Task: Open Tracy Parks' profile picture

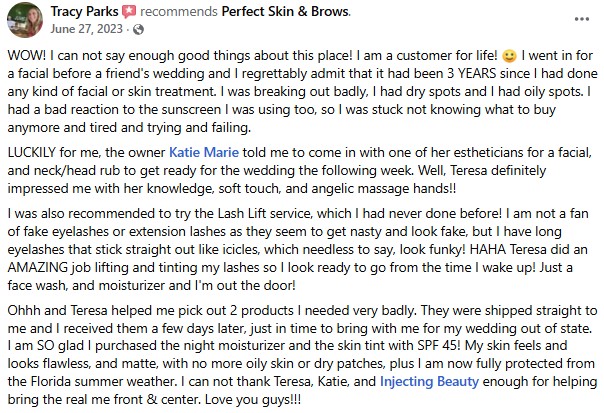Action: 21,19
